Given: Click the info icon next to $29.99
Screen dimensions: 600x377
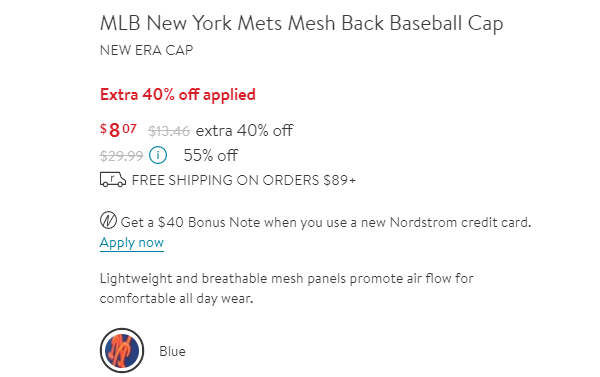Looking at the screenshot, I should click(158, 155).
